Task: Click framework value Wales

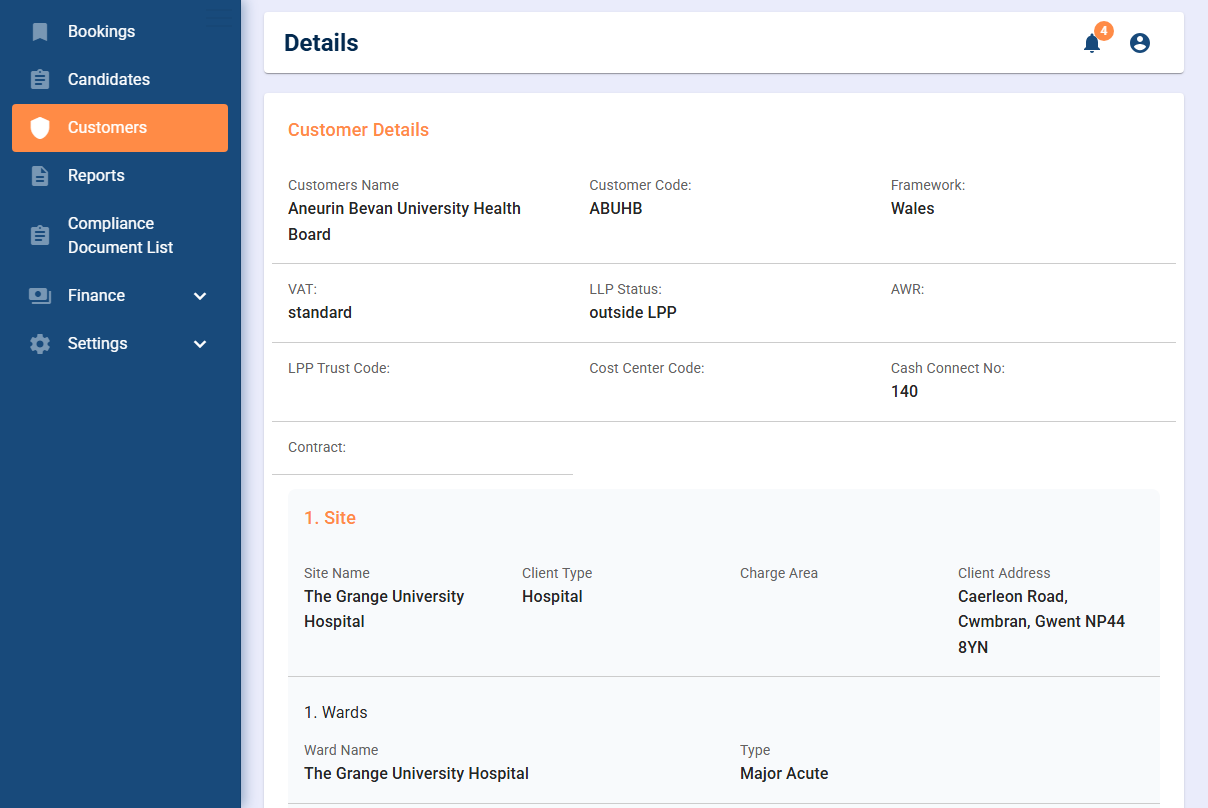Action: coord(913,209)
